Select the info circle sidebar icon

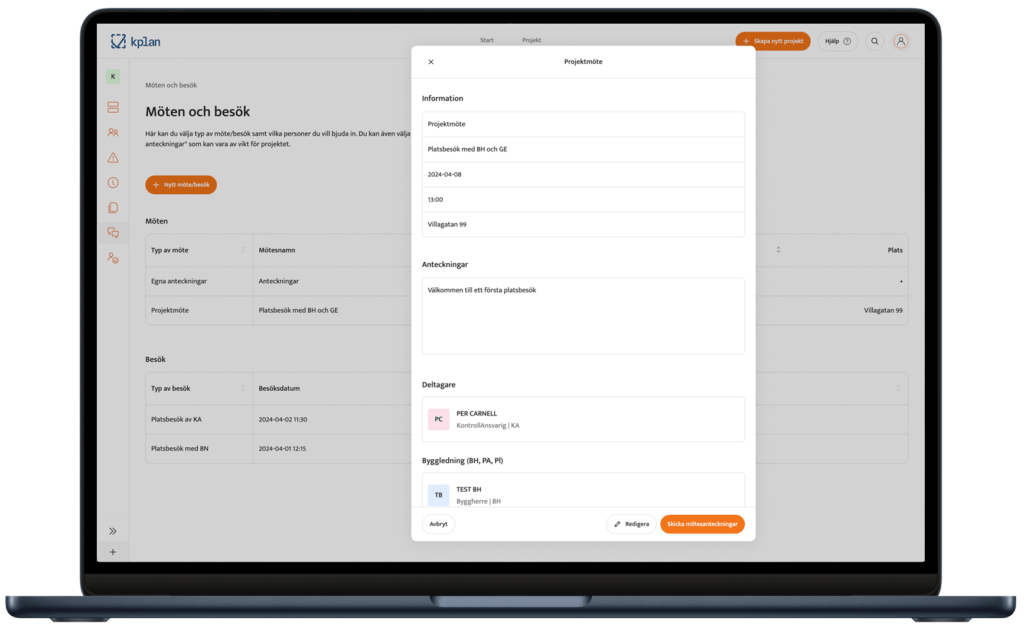pyautogui.click(x=113, y=182)
